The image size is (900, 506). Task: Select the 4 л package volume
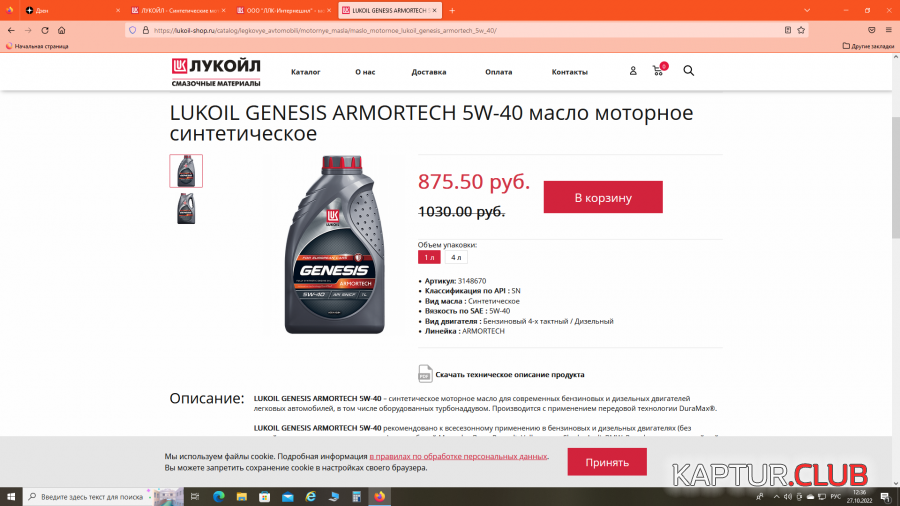(x=456, y=258)
